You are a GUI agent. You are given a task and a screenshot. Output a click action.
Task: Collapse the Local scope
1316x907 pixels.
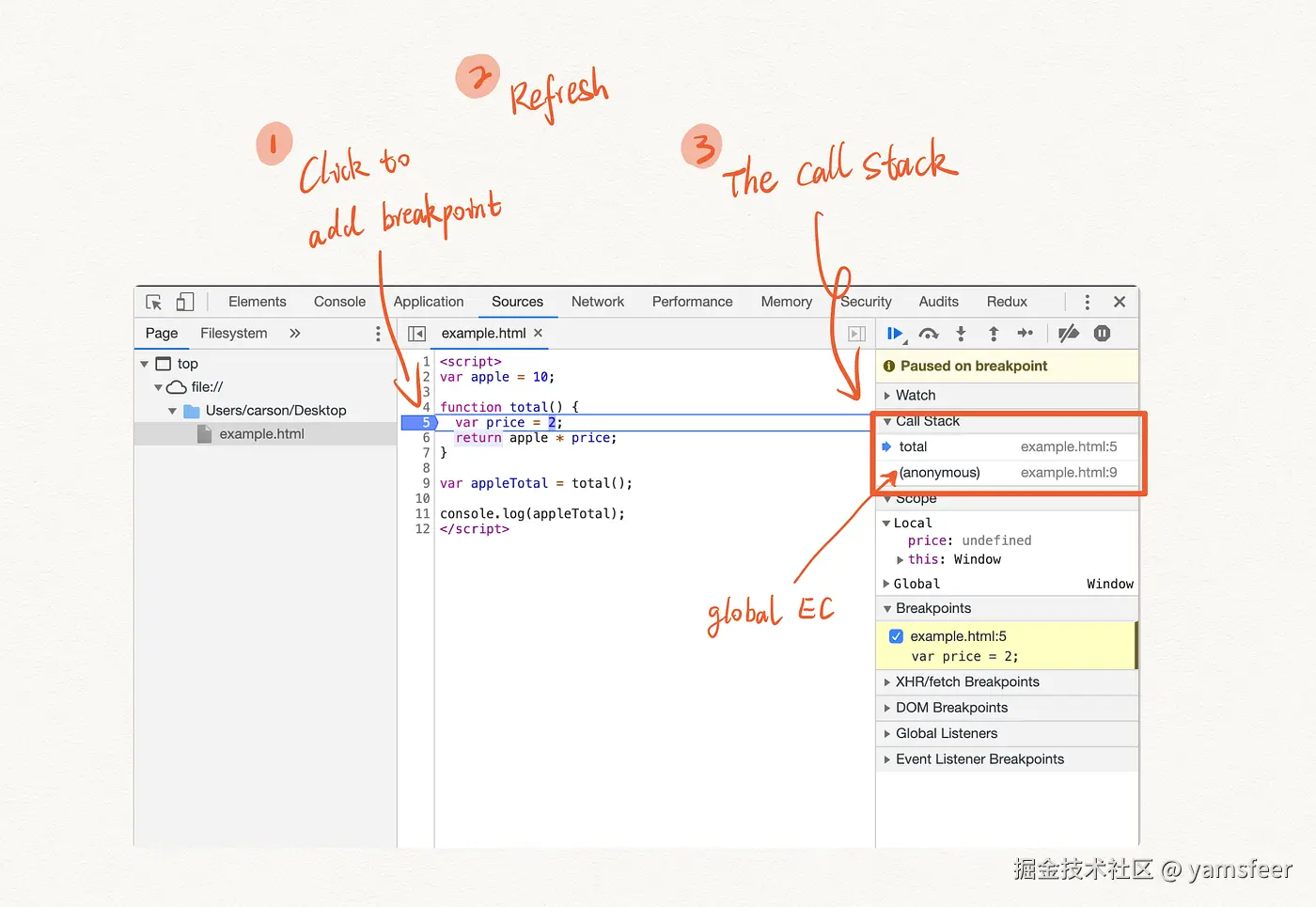click(886, 523)
